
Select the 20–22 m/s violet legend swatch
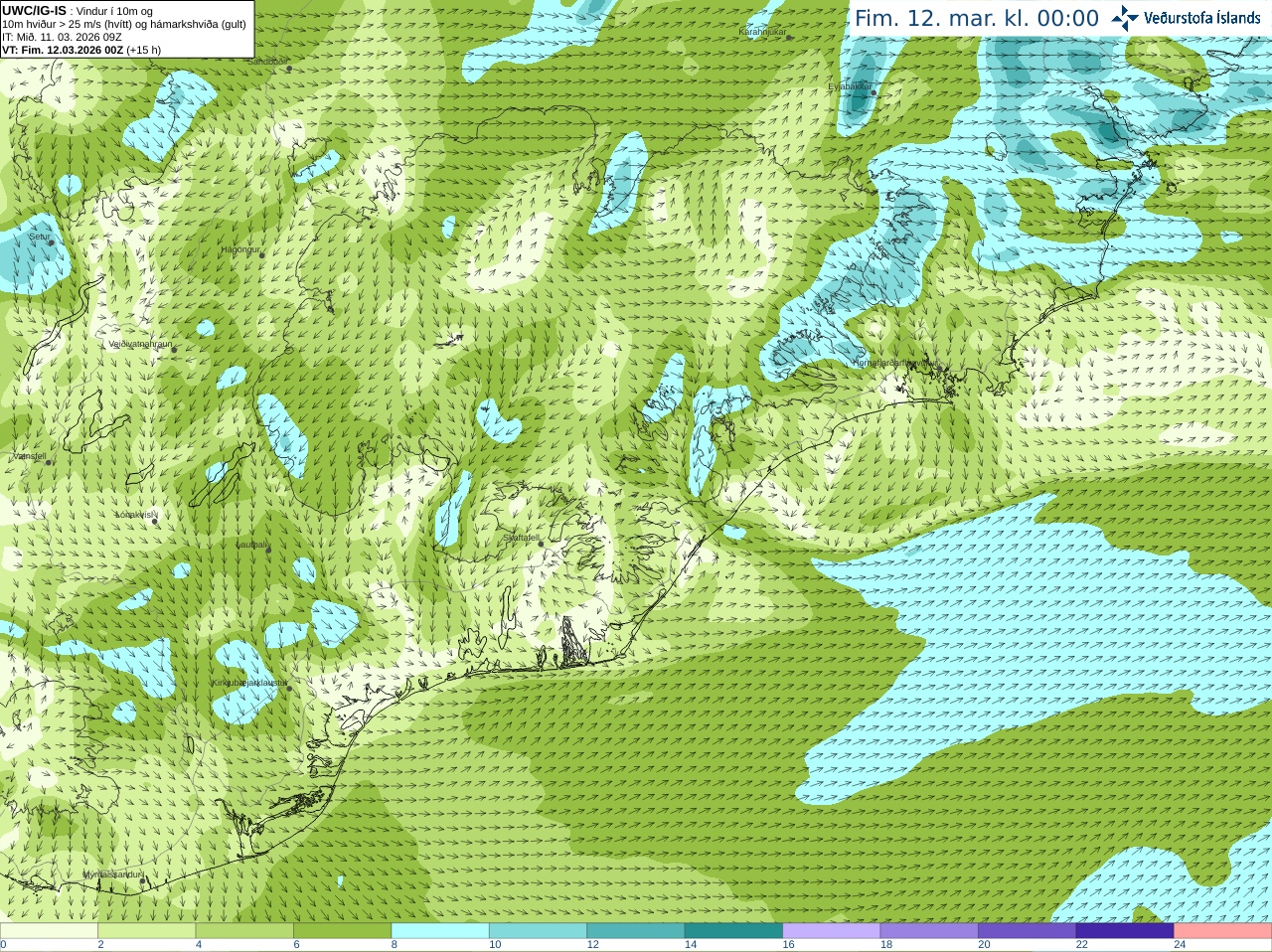(x=1028, y=931)
